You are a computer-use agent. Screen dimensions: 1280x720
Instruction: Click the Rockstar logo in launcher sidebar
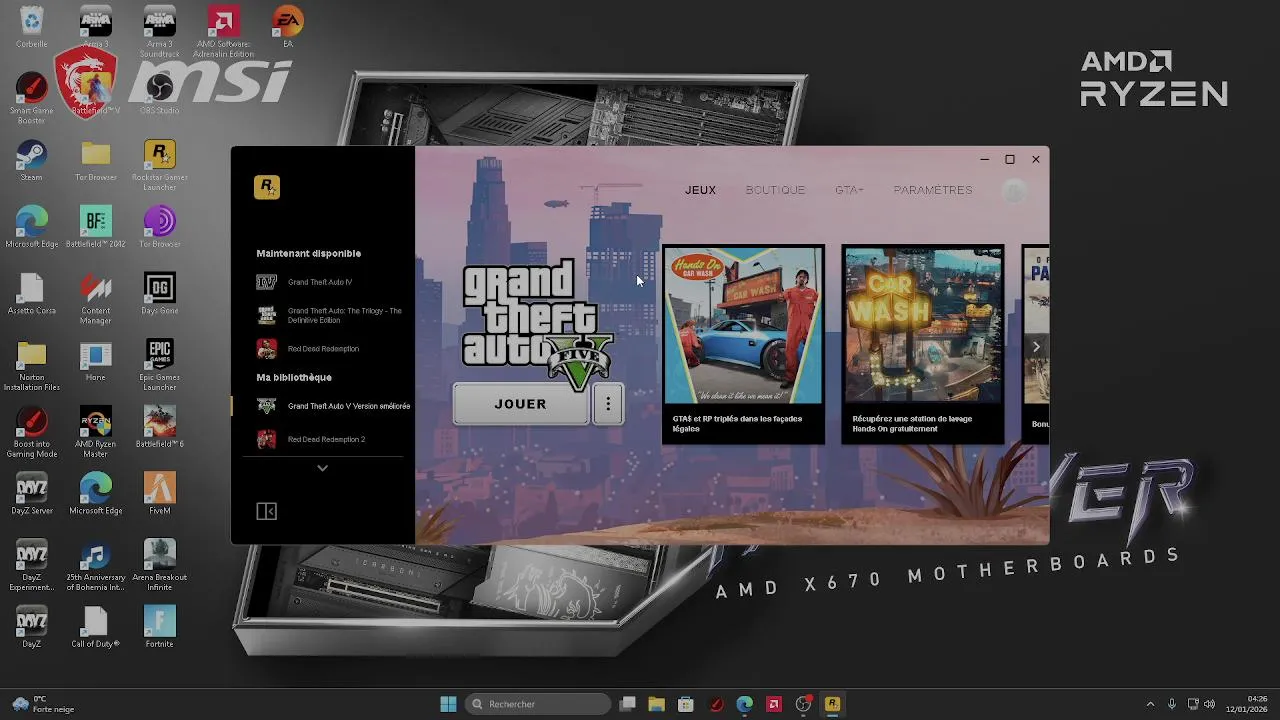coord(266,187)
